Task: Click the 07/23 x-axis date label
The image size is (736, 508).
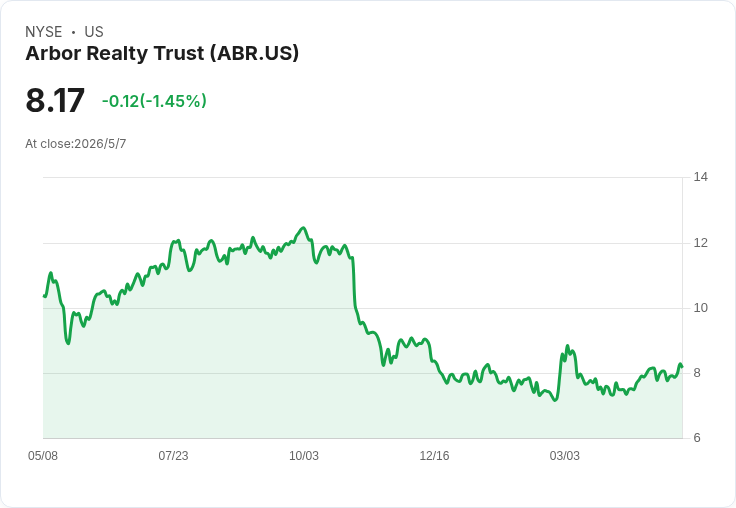Action: pos(173,456)
